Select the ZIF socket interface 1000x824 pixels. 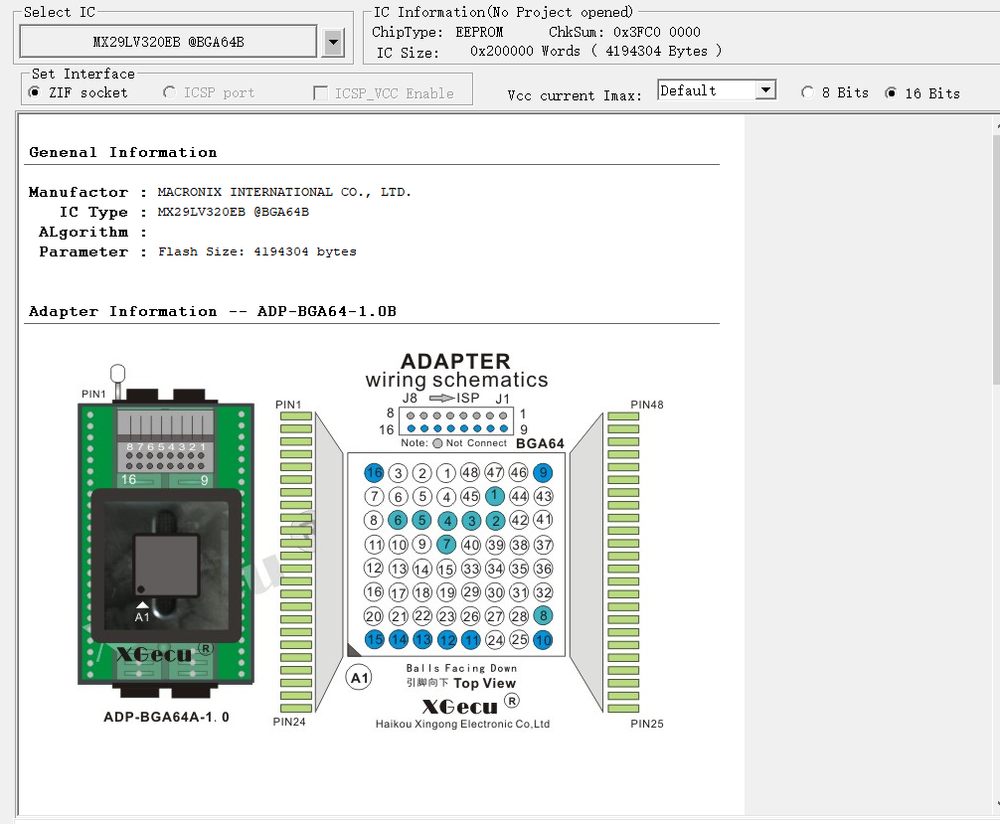(35, 92)
